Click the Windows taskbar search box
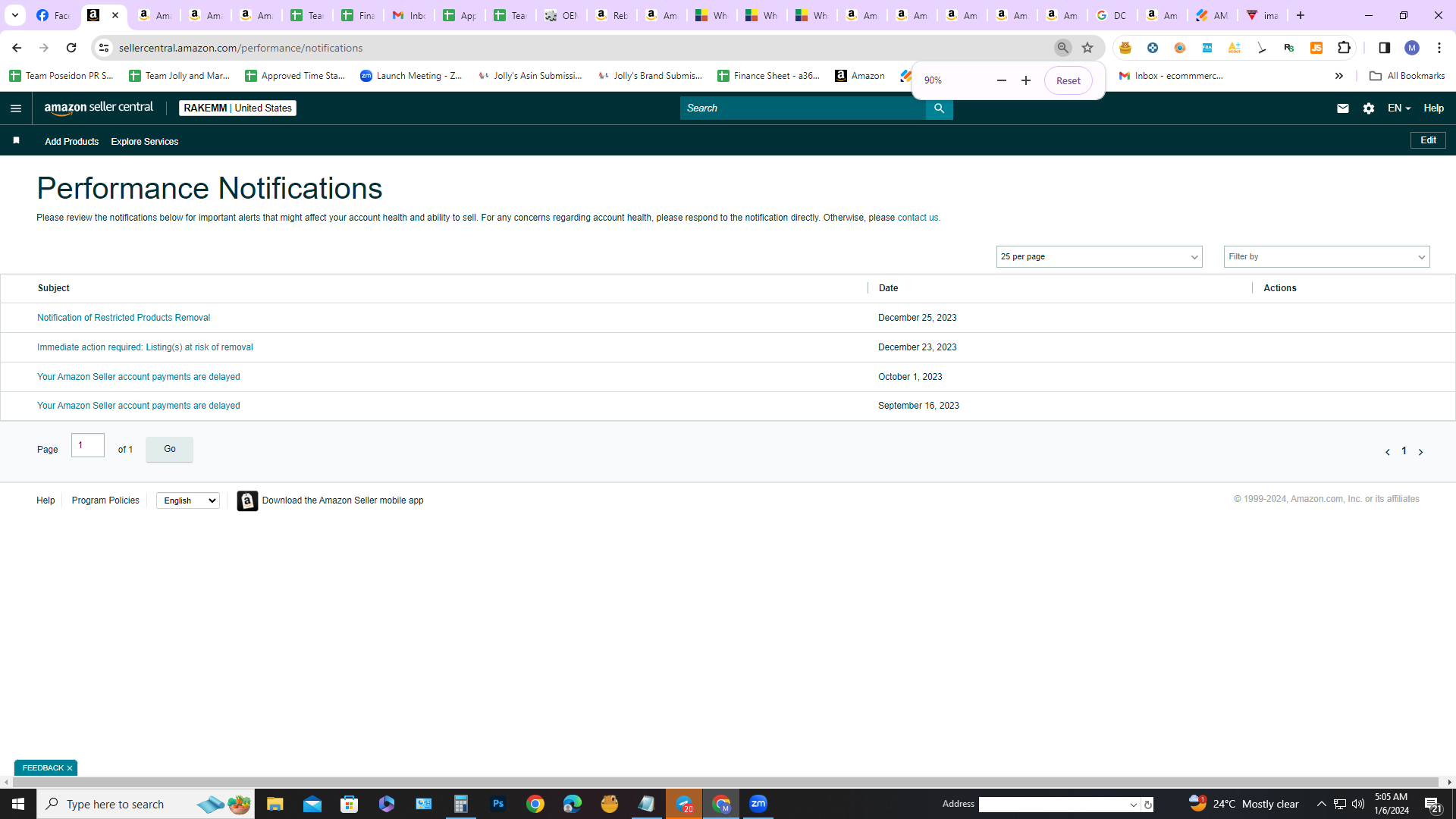Viewport: 1456px width, 819px height. point(146,804)
